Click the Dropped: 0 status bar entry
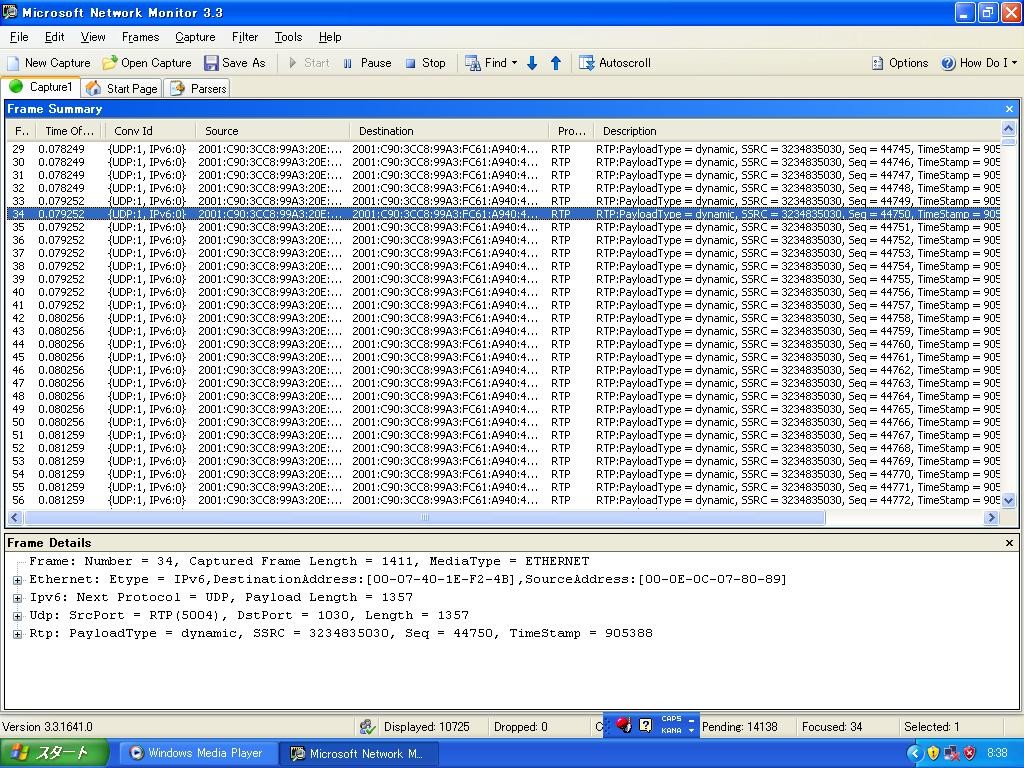The image size is (1024, 768). tap(520, 727)
